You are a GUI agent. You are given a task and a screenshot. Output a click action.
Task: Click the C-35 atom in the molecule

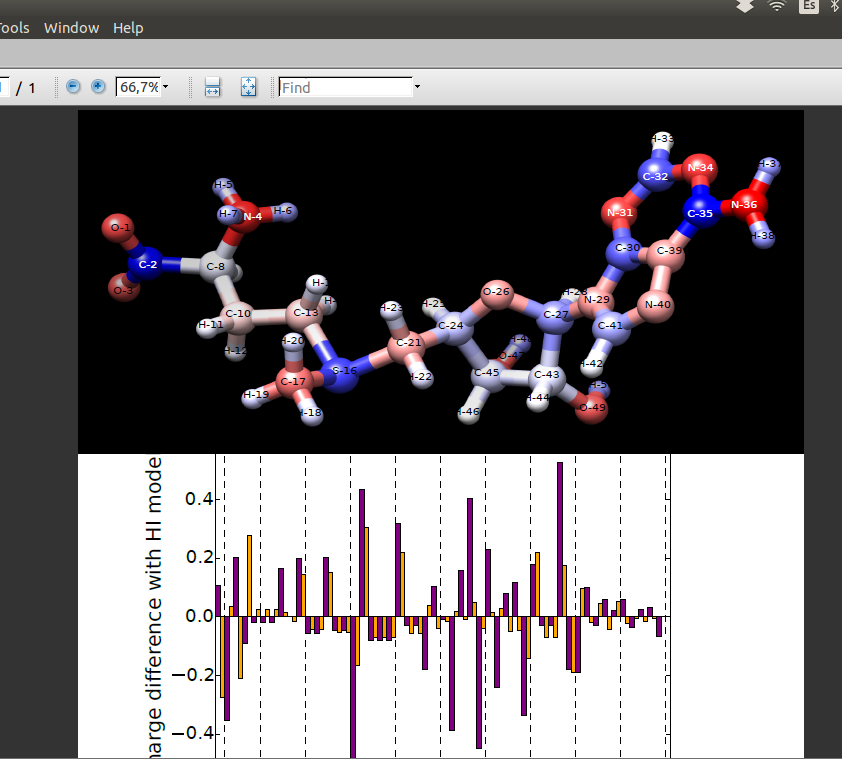[x=701, y=213]
